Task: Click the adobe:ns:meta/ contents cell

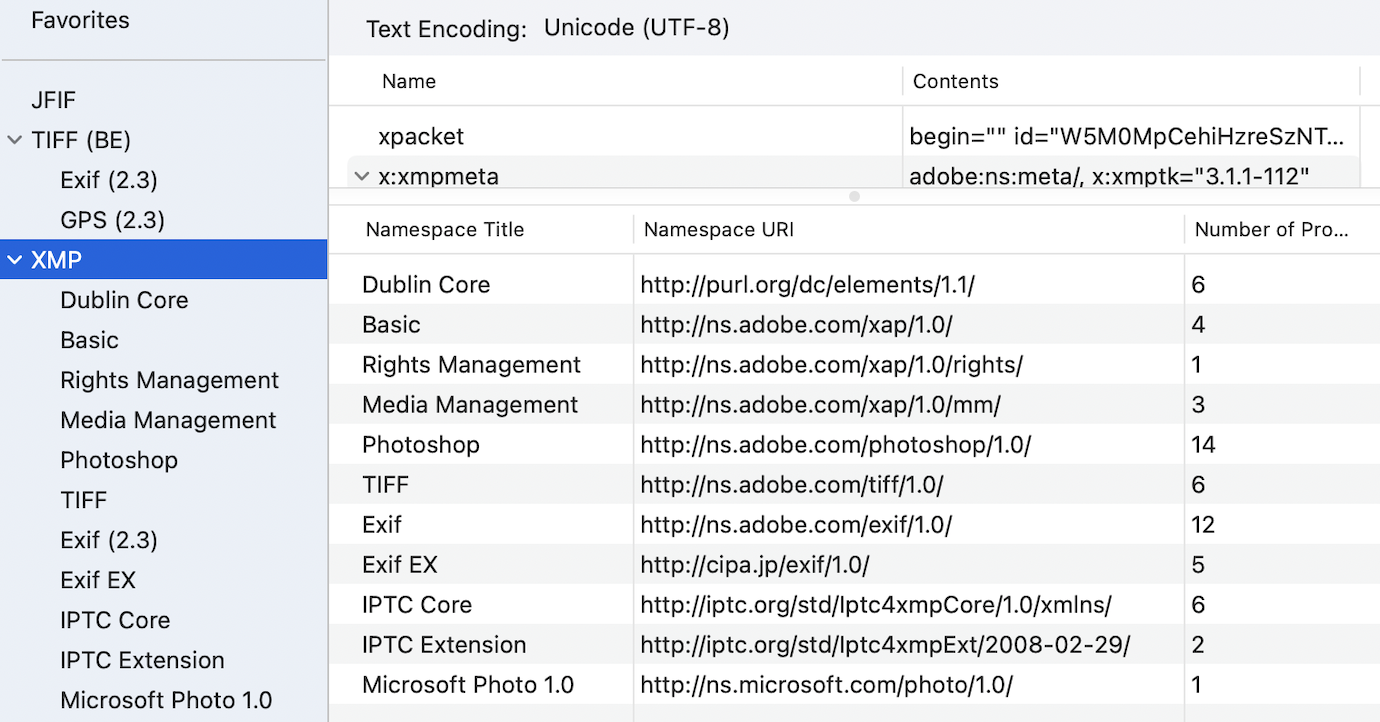Action: pyautogui.click(x=1110, y=176)
